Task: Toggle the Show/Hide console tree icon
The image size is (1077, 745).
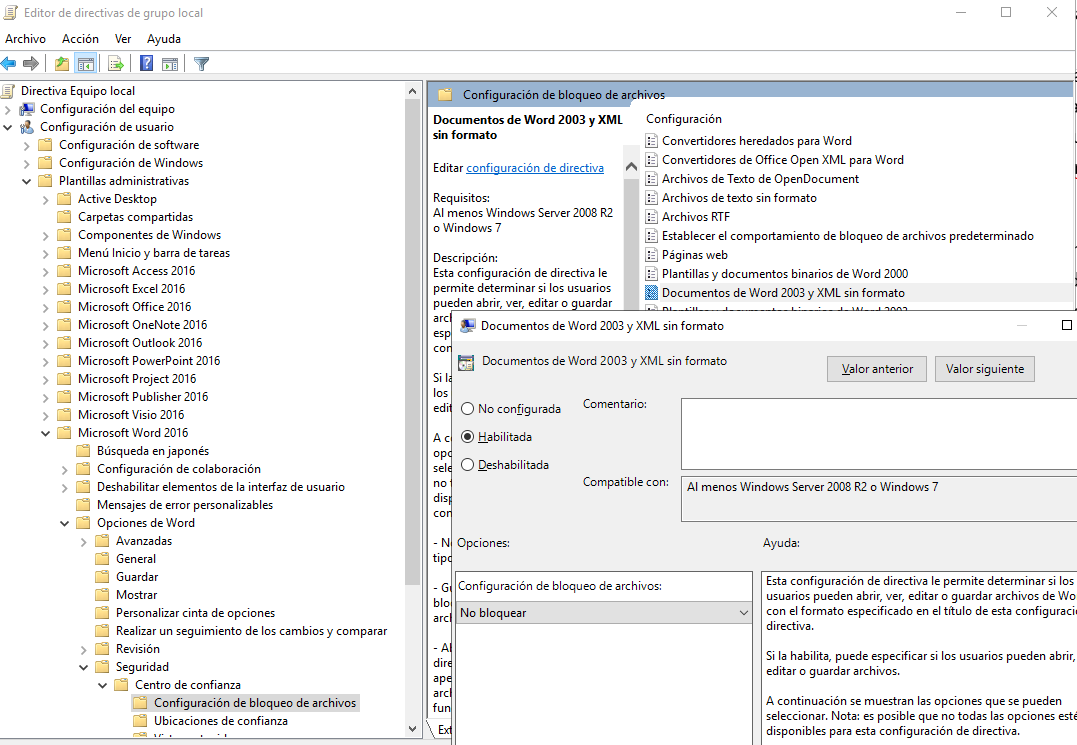Action: point(86,64)
